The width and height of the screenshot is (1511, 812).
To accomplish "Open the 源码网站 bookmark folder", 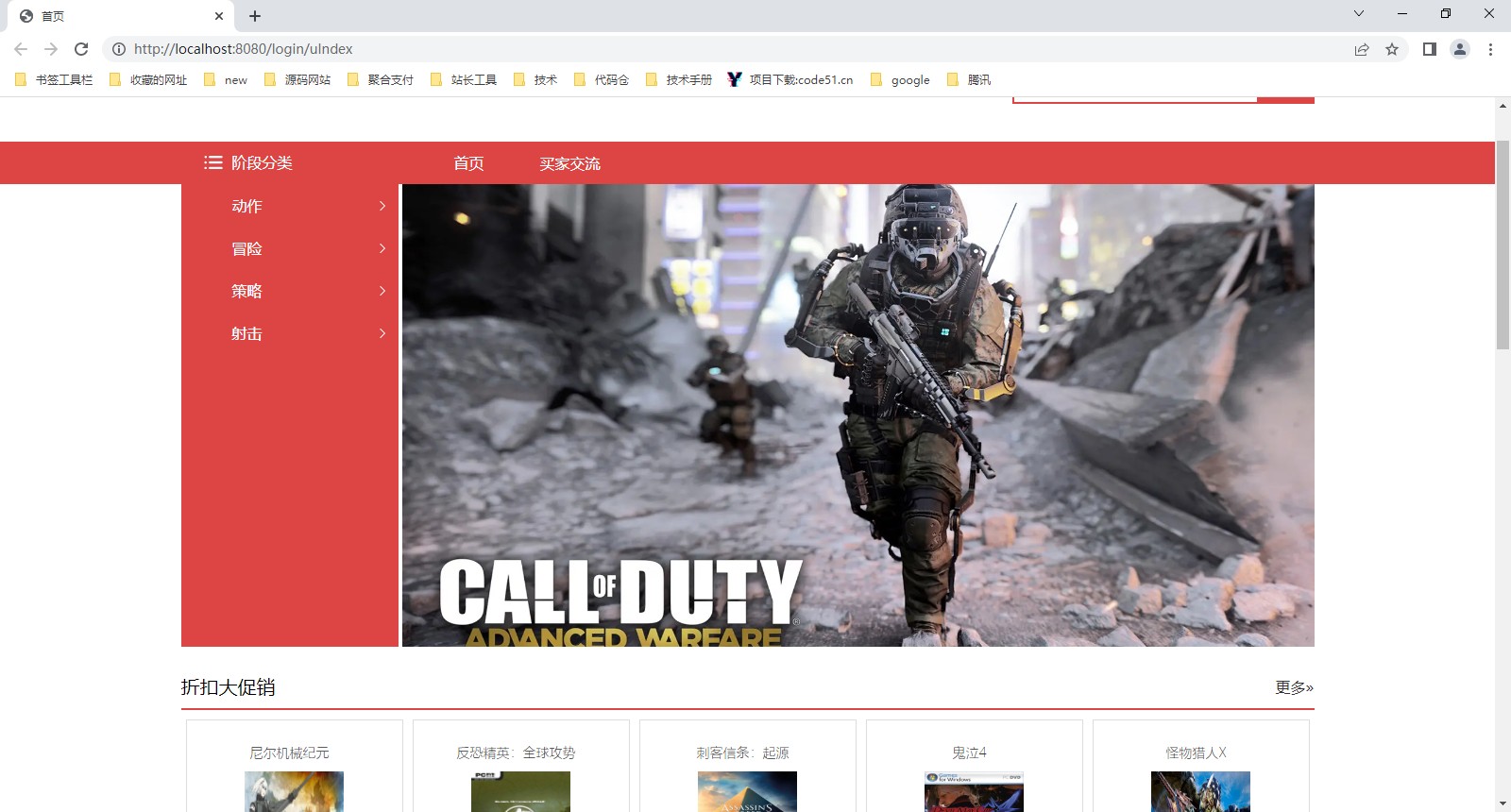I will (297, 80).
